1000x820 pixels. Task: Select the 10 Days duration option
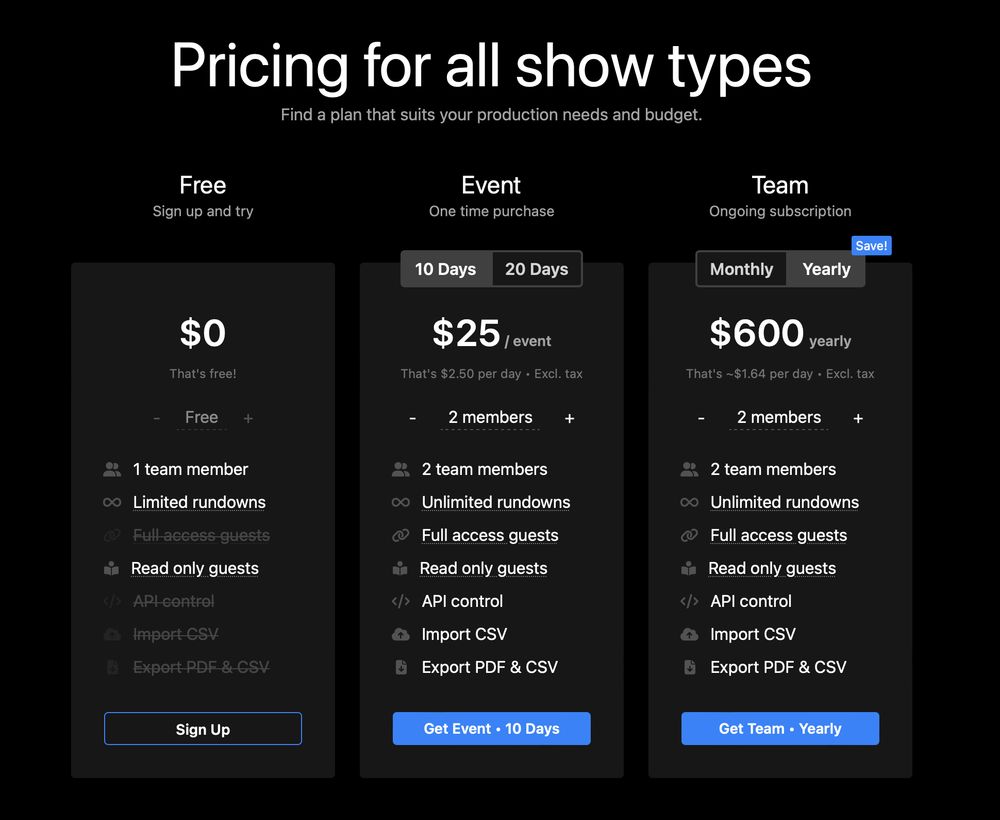pos(446,269)
